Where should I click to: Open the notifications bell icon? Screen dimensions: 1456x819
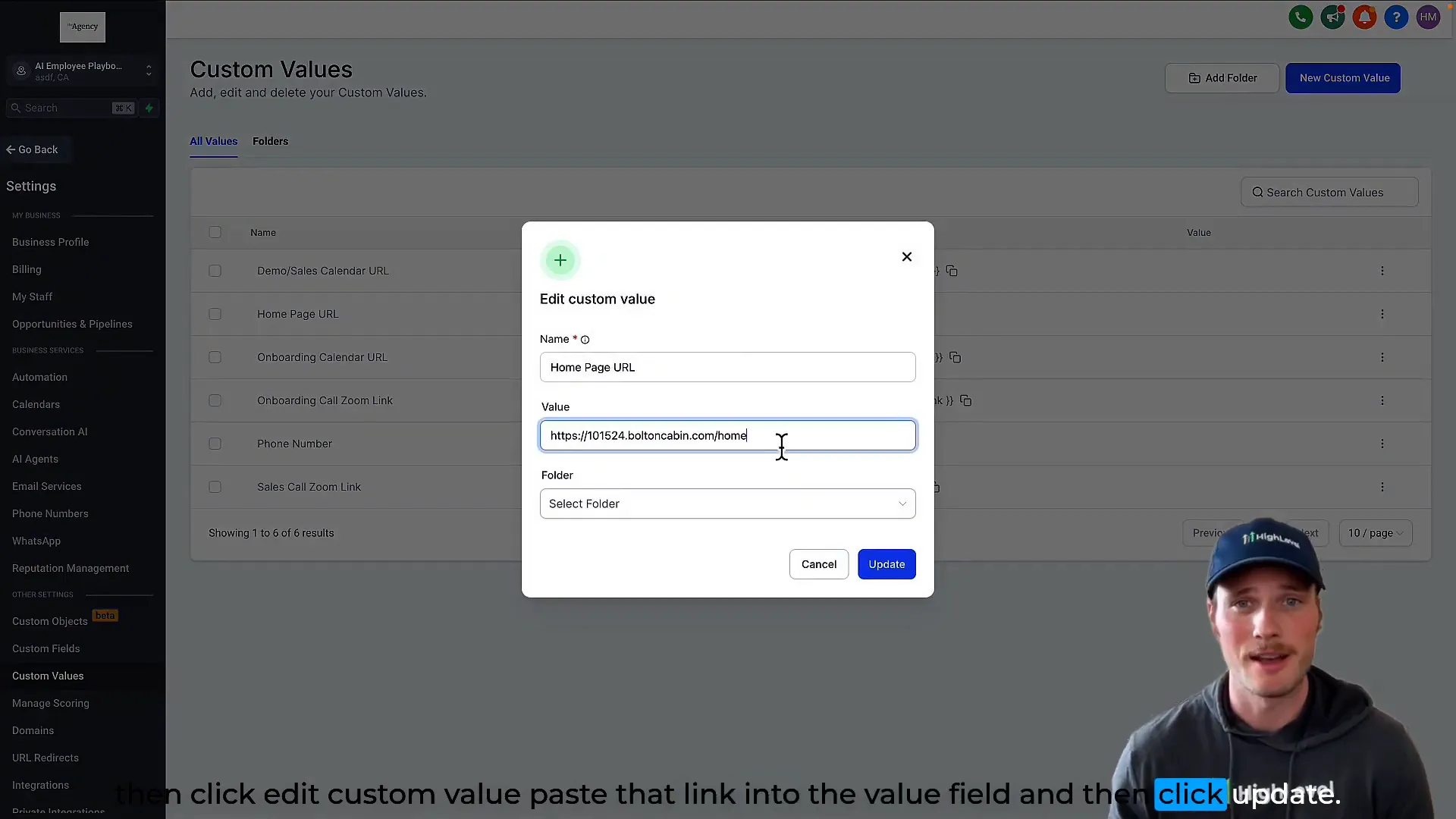pyautogui.click(x=1364, y=17)
